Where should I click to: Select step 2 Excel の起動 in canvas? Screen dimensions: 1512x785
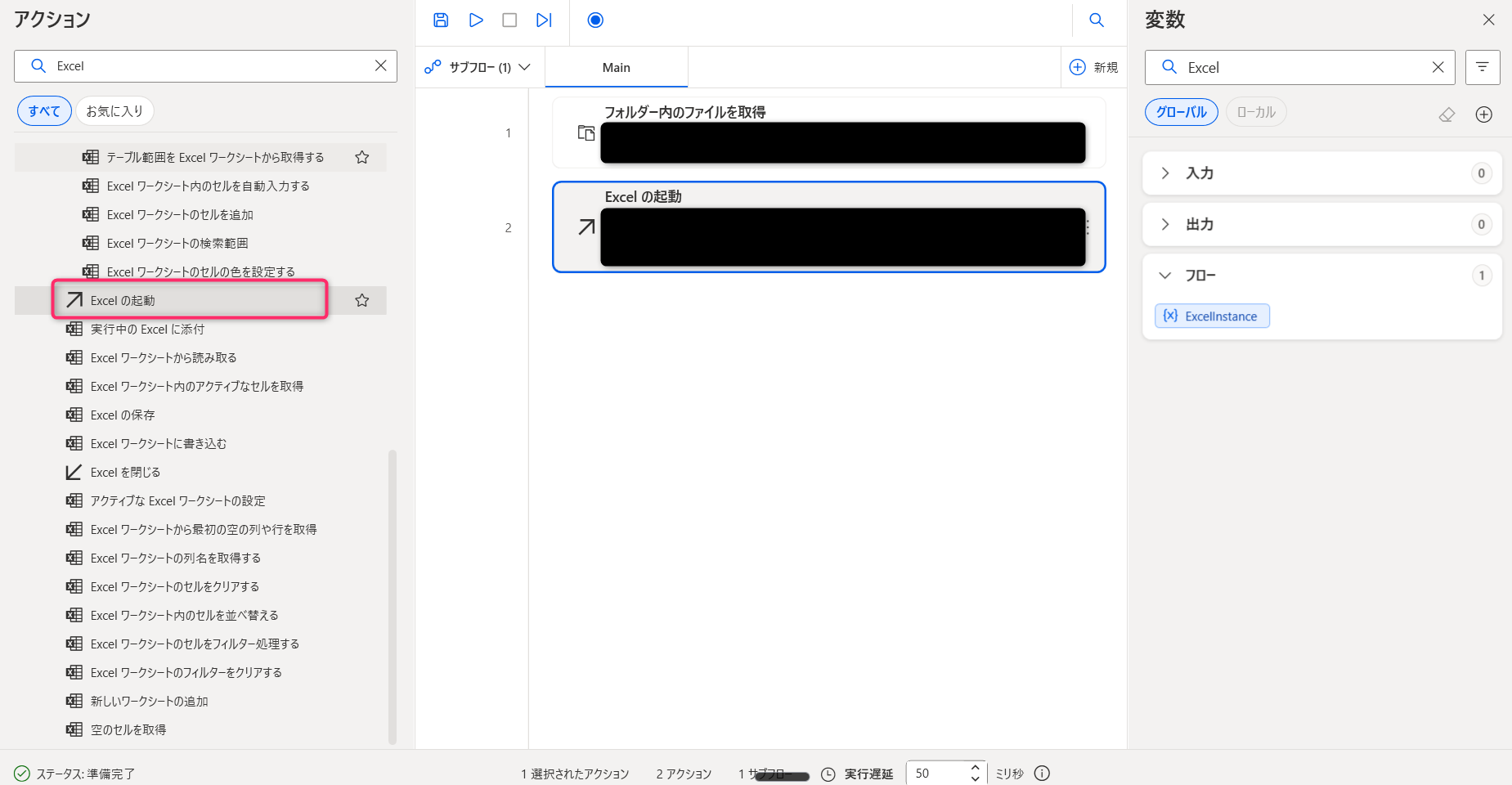tap(829, 227)
